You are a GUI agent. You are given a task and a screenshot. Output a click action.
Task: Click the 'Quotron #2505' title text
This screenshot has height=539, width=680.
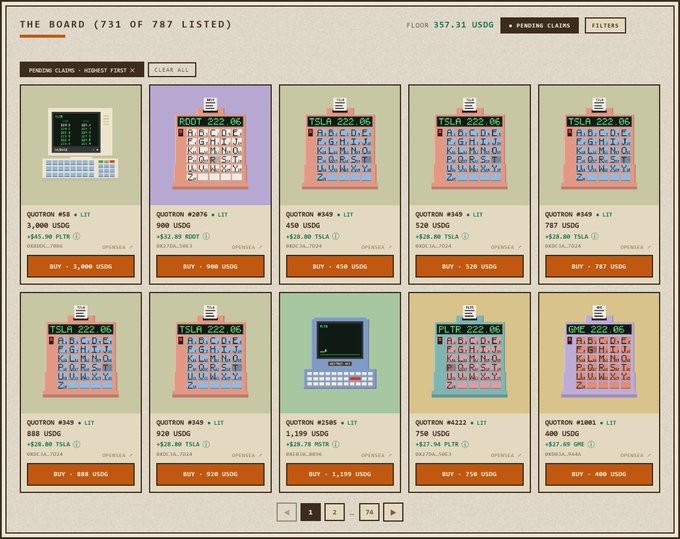click(311, 422)
